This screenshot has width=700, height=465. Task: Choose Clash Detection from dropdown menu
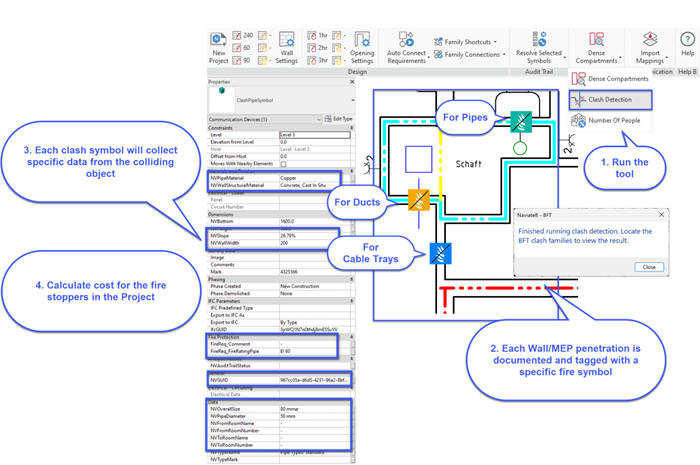610,100
